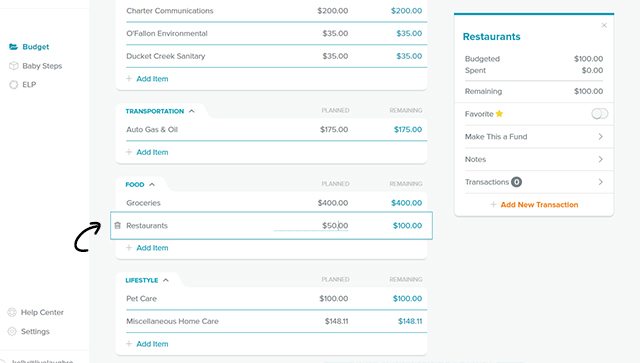Collapse the Food category

pyautogui.click(x=152, y=185)
